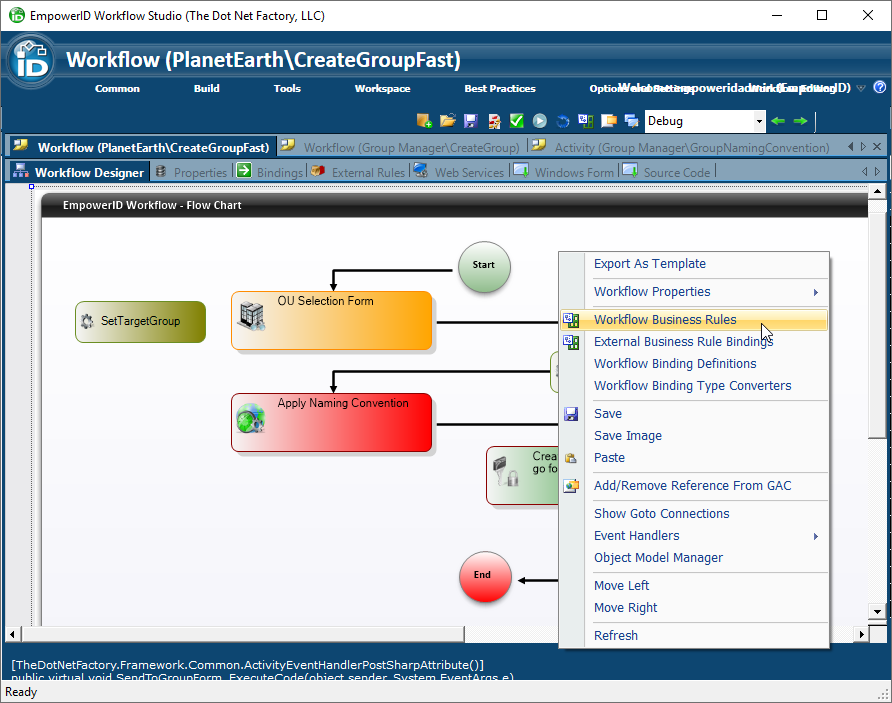Select Workflow Business Rules menu entry
892x703 pixels.
(665, 320)
